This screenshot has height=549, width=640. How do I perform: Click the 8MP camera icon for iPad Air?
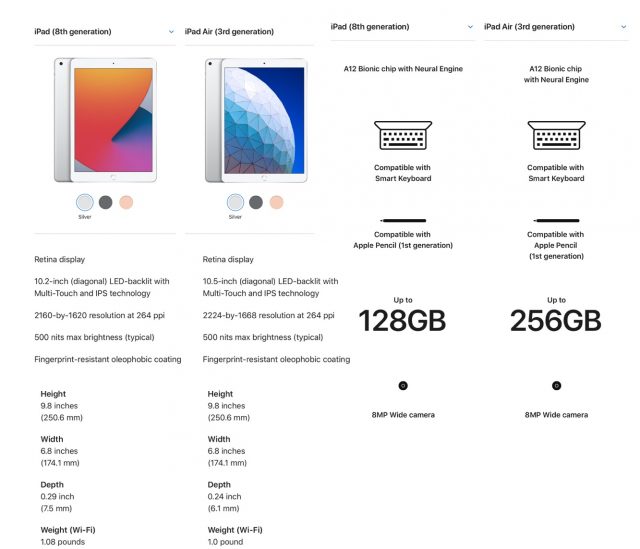click(556, 385)
